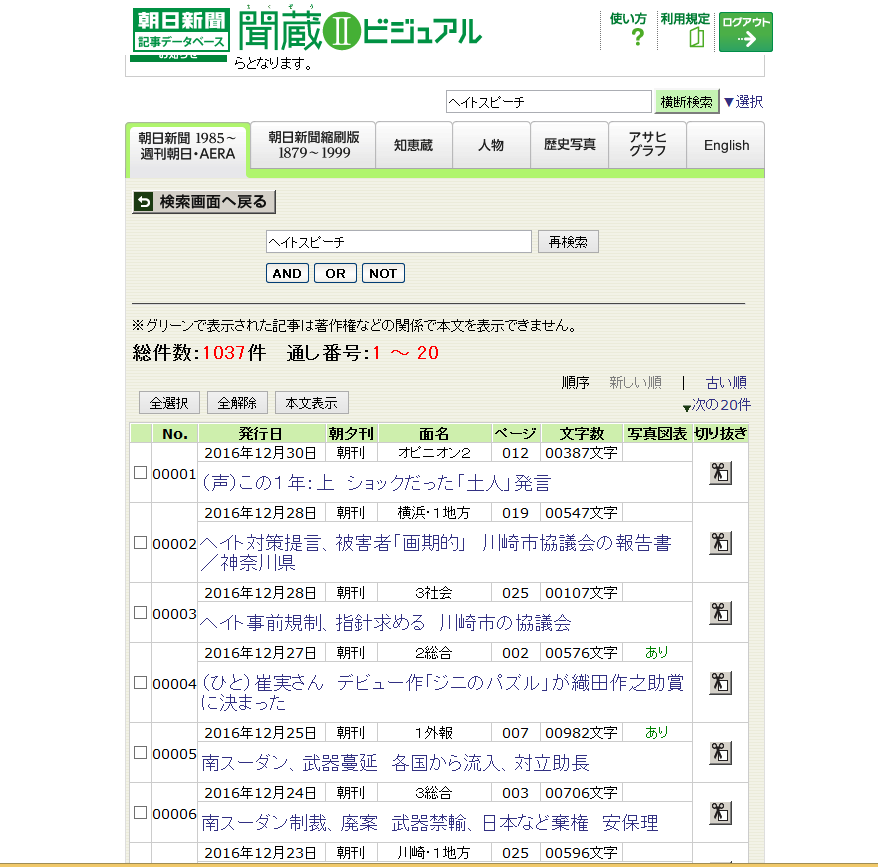Click the clipping scissors icon for article 00004
Screen dimensions: 878x867
pyautogui.click(x=720, y=683)
